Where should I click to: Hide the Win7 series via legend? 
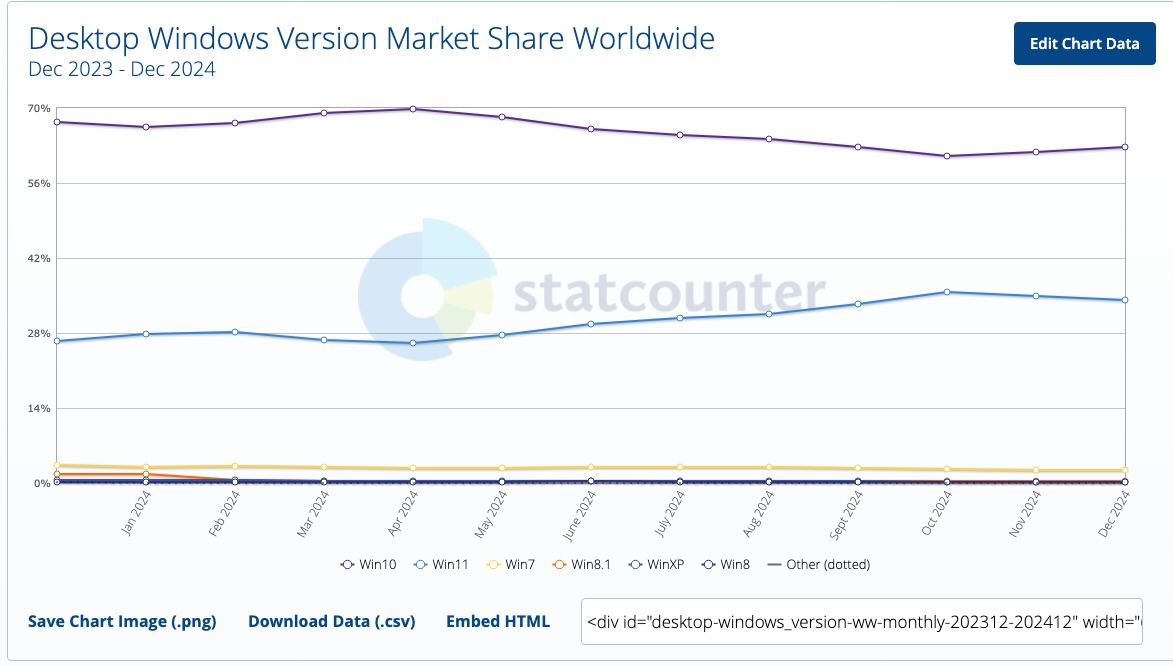510,564
